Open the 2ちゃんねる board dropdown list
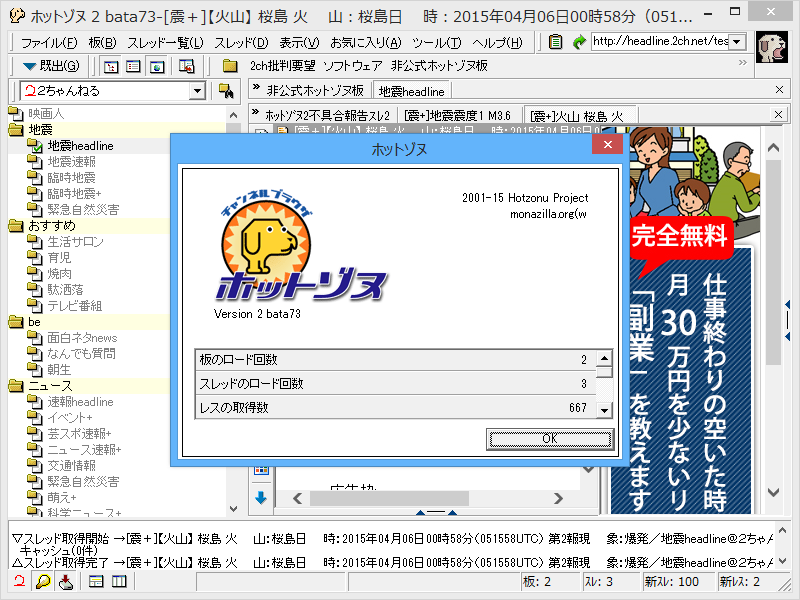This screenshot has height=600, width=800. point(196,89)
